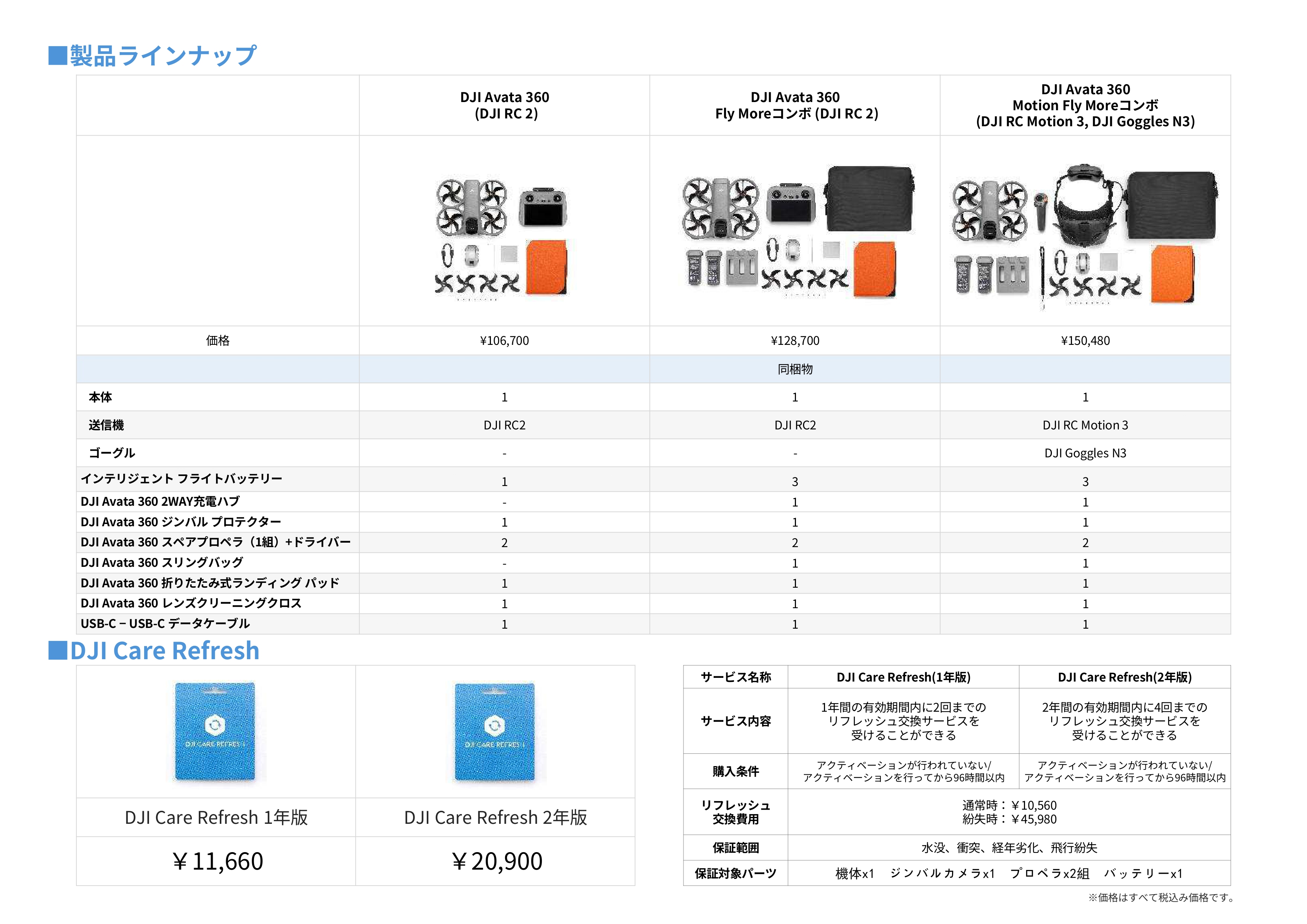Viewport: 1307px width, 924px height.
Task: Click the price '¥106,700'
Action: 504,340
